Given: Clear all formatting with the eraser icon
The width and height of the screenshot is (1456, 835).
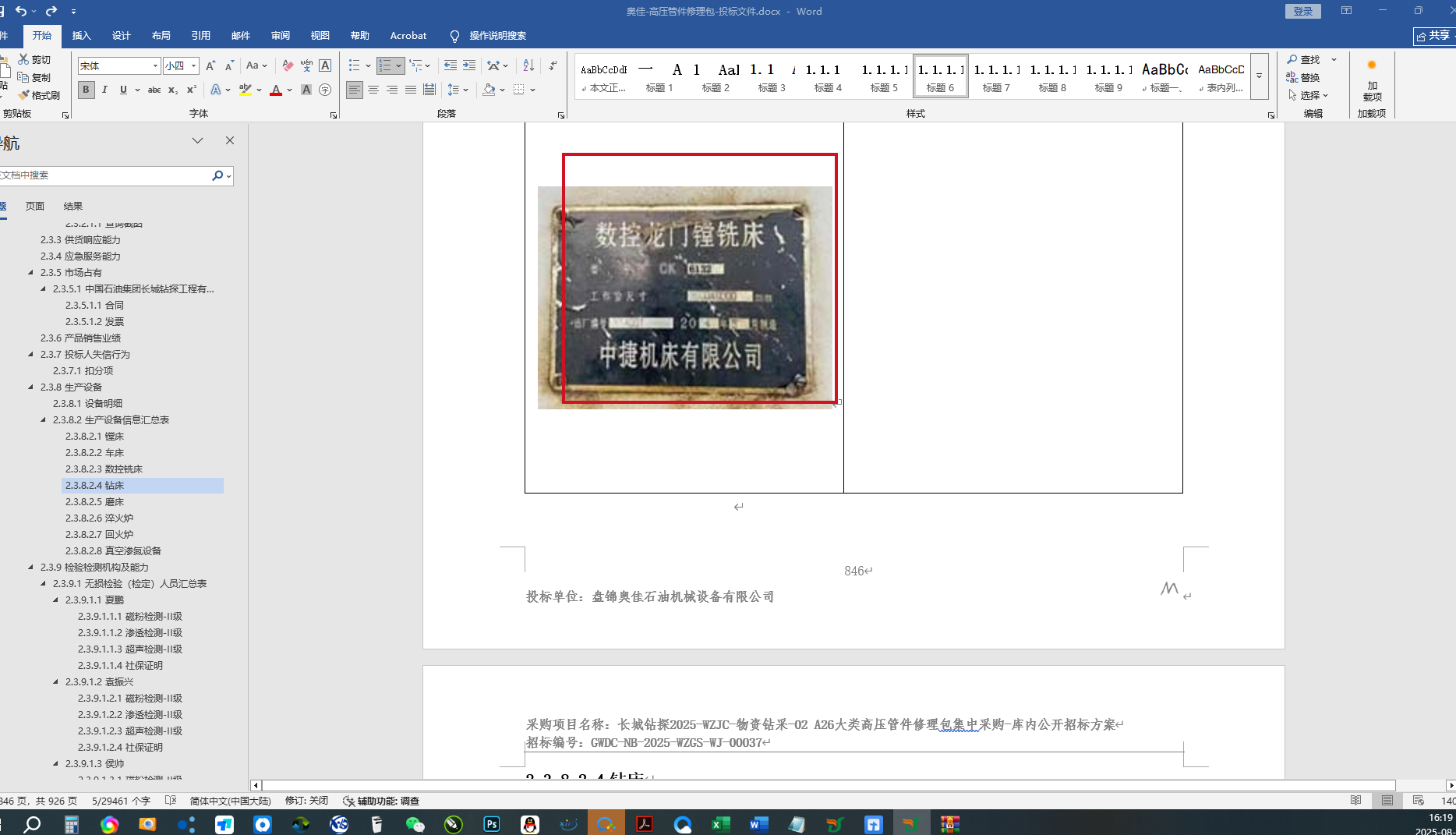Looking at the screenshot, I should point(288,65).
